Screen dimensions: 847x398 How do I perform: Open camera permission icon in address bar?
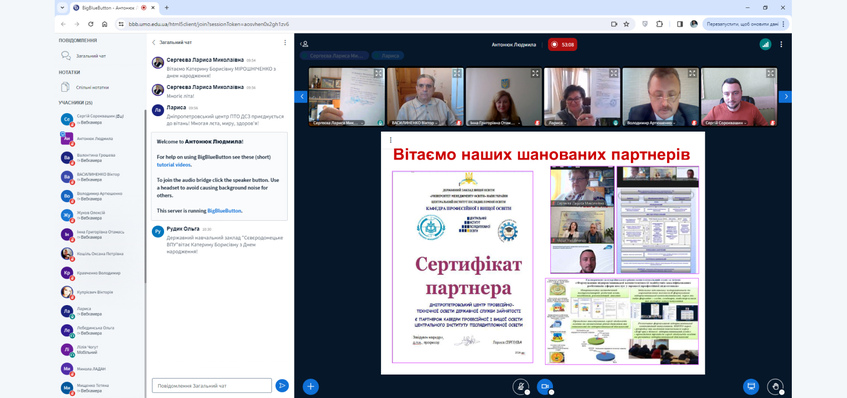(614, 24)
